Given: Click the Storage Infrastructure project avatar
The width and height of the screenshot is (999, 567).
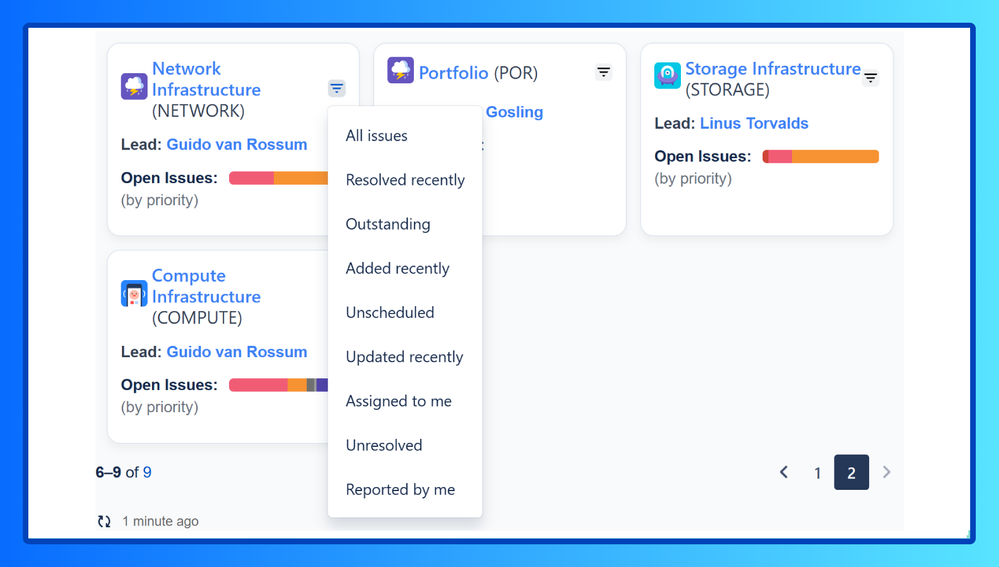Looking at the screenshot, I should [667, 75].
